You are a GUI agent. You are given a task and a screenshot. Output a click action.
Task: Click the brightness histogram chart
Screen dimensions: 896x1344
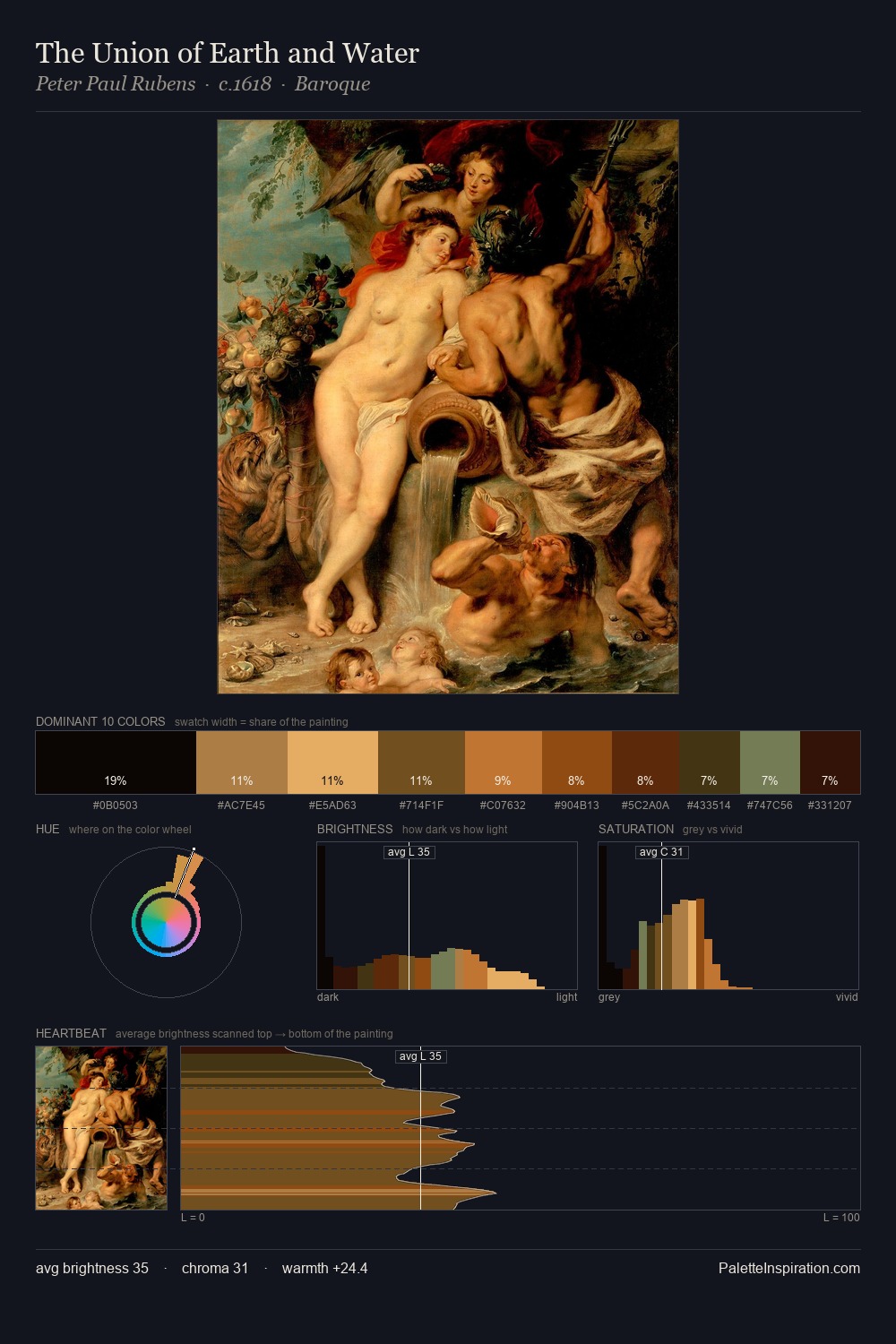447,916
